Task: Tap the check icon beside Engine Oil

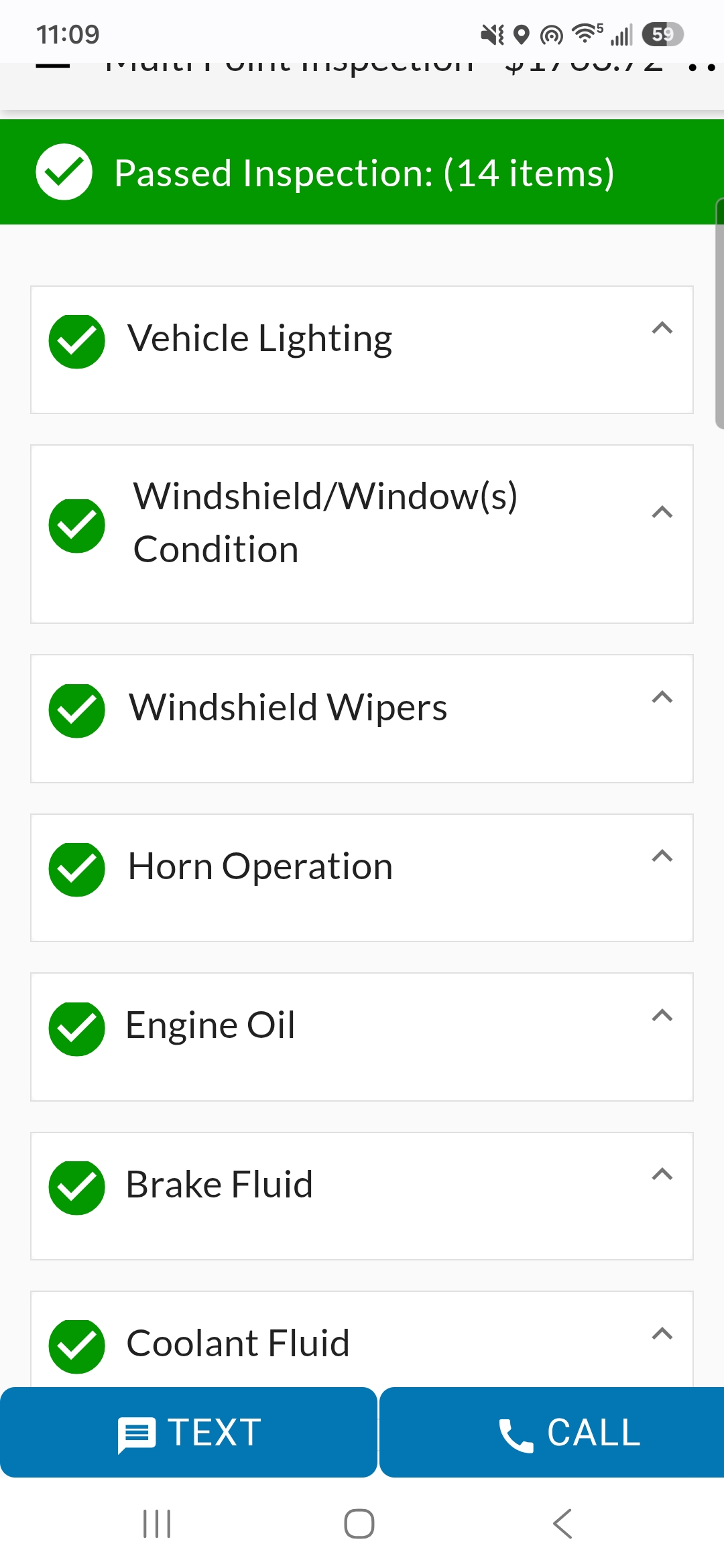Action: click(x=77, y=1029)
